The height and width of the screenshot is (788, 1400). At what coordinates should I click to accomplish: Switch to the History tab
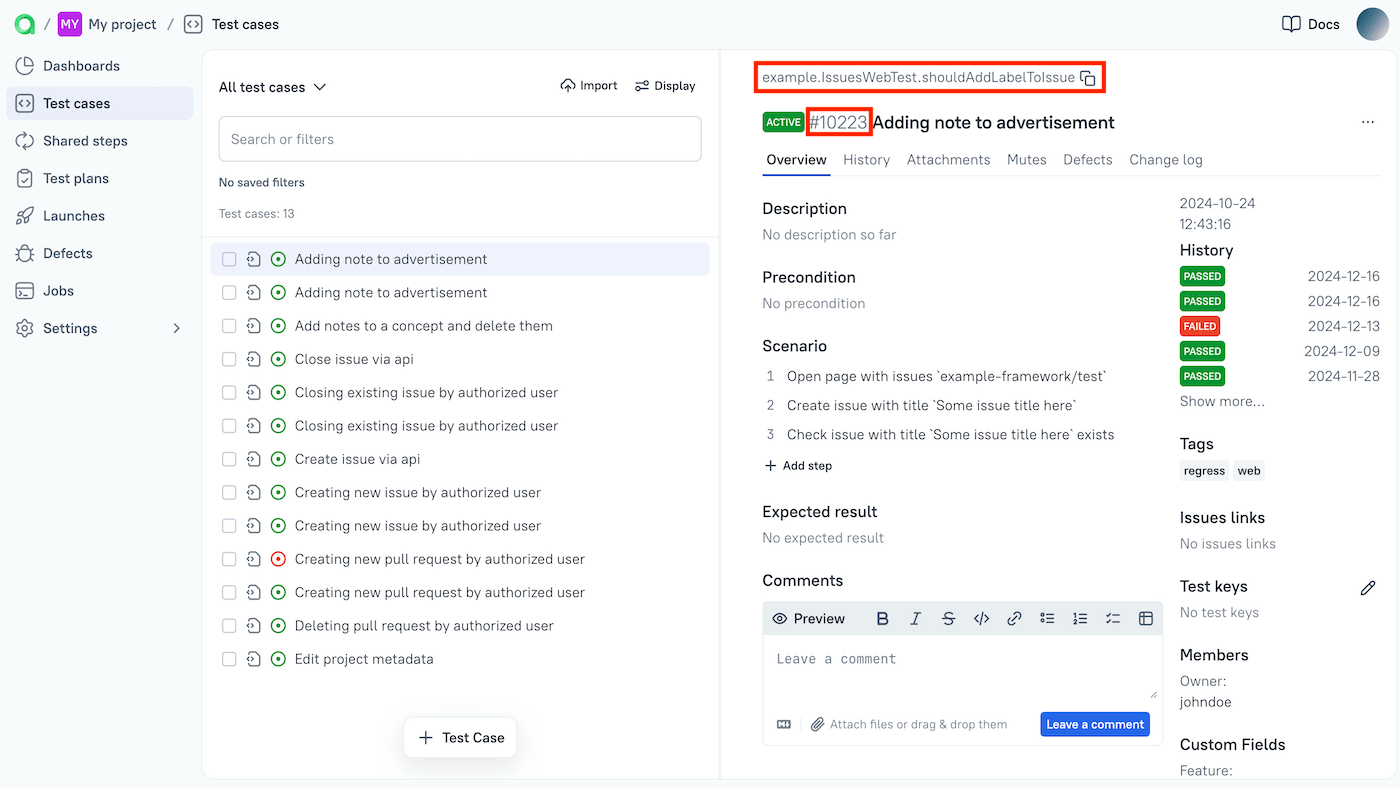click(x=866, y=159)
